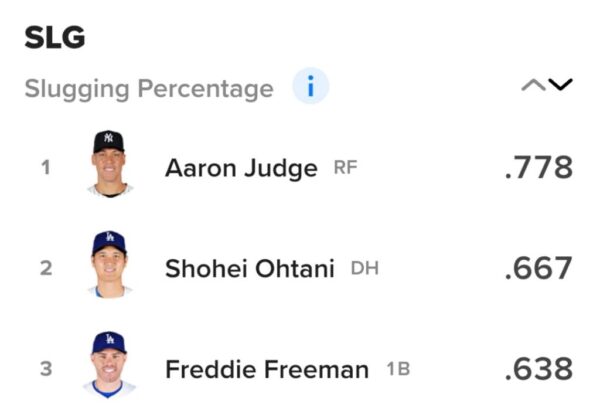Click the RF position label
The image size is (600, 411).
[345, 169]
